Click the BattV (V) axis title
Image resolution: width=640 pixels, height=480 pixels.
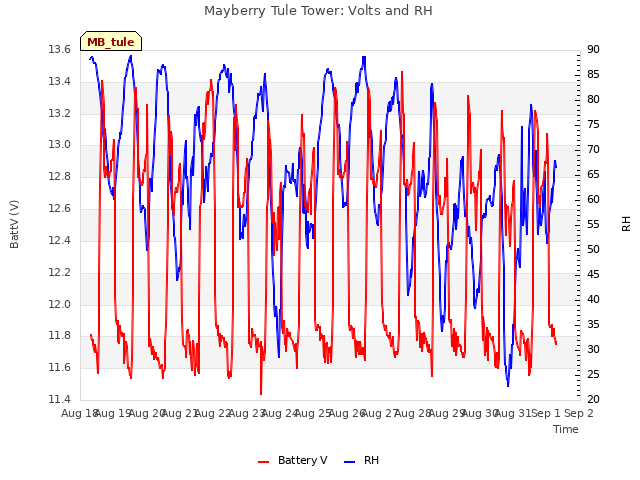(x=14, y=224)
